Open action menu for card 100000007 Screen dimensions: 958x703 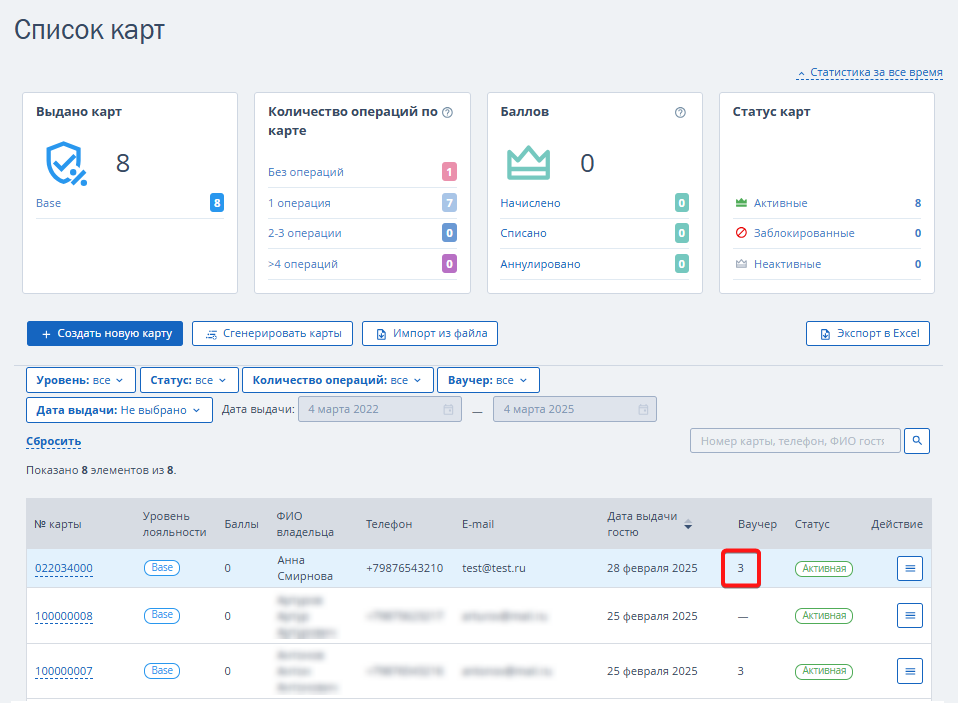tap(910, 671)
